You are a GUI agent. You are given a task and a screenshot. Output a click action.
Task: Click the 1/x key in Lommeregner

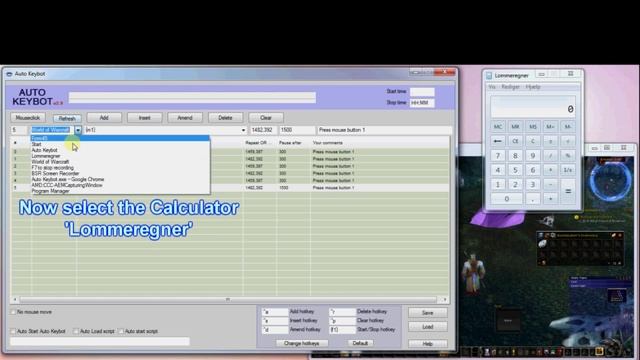coord(568,170)
